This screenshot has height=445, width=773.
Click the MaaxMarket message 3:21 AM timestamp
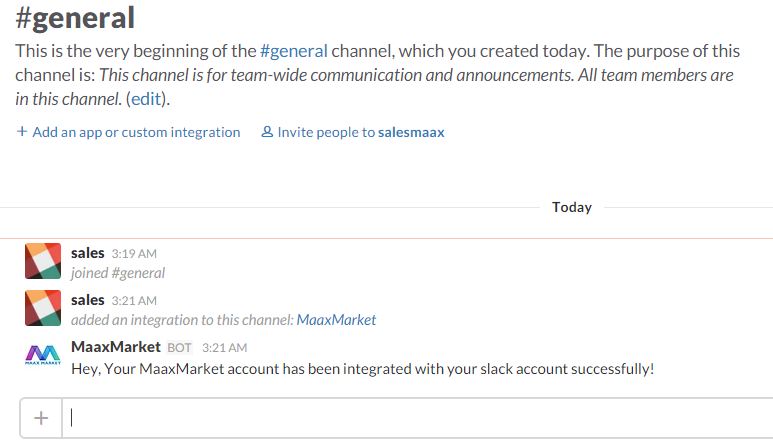coord(224,348)
